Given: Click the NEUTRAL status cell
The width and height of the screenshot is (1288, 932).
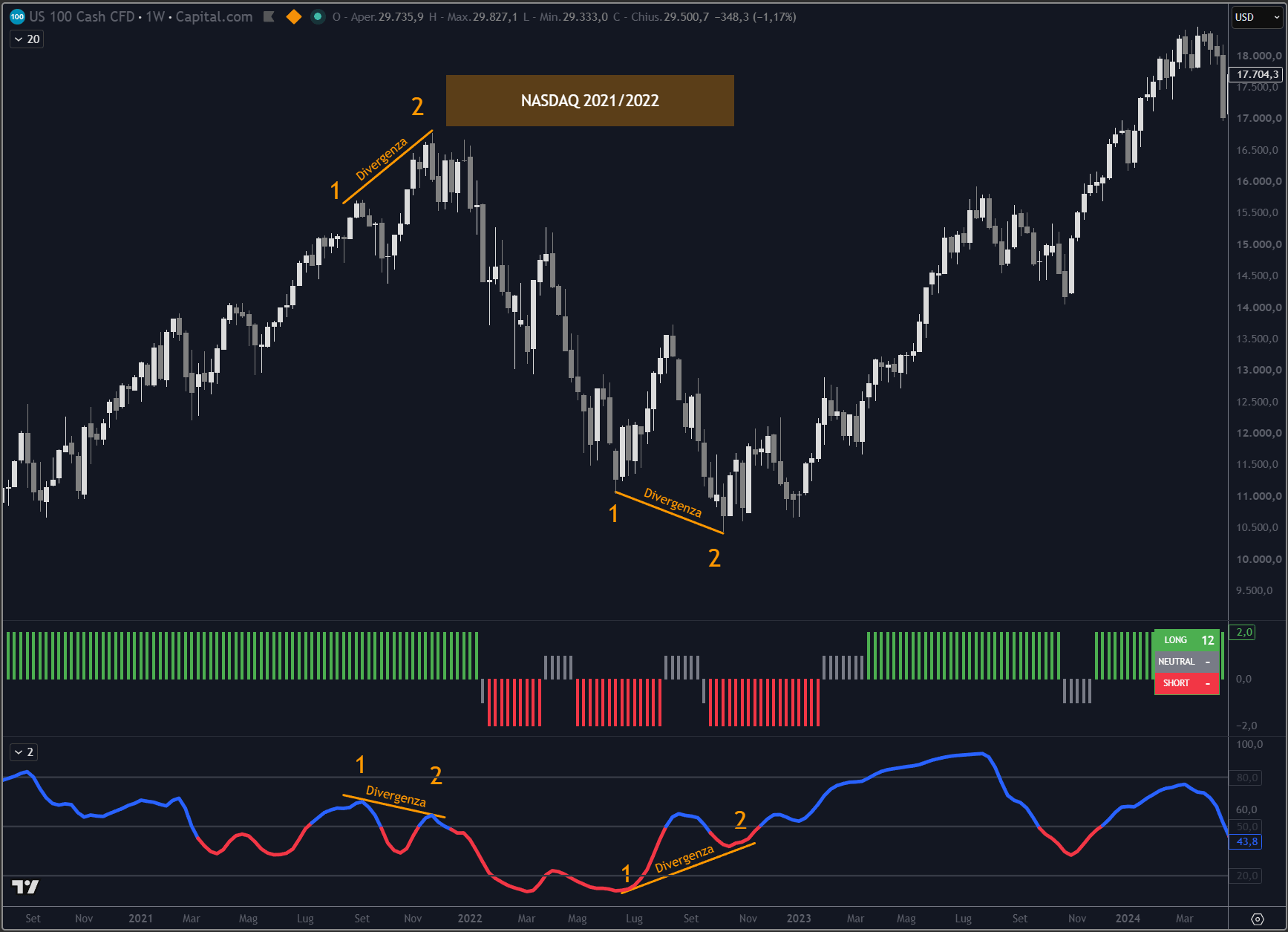Looking at the screenshot, I should pyautogui.click(x=1186, y=662).
